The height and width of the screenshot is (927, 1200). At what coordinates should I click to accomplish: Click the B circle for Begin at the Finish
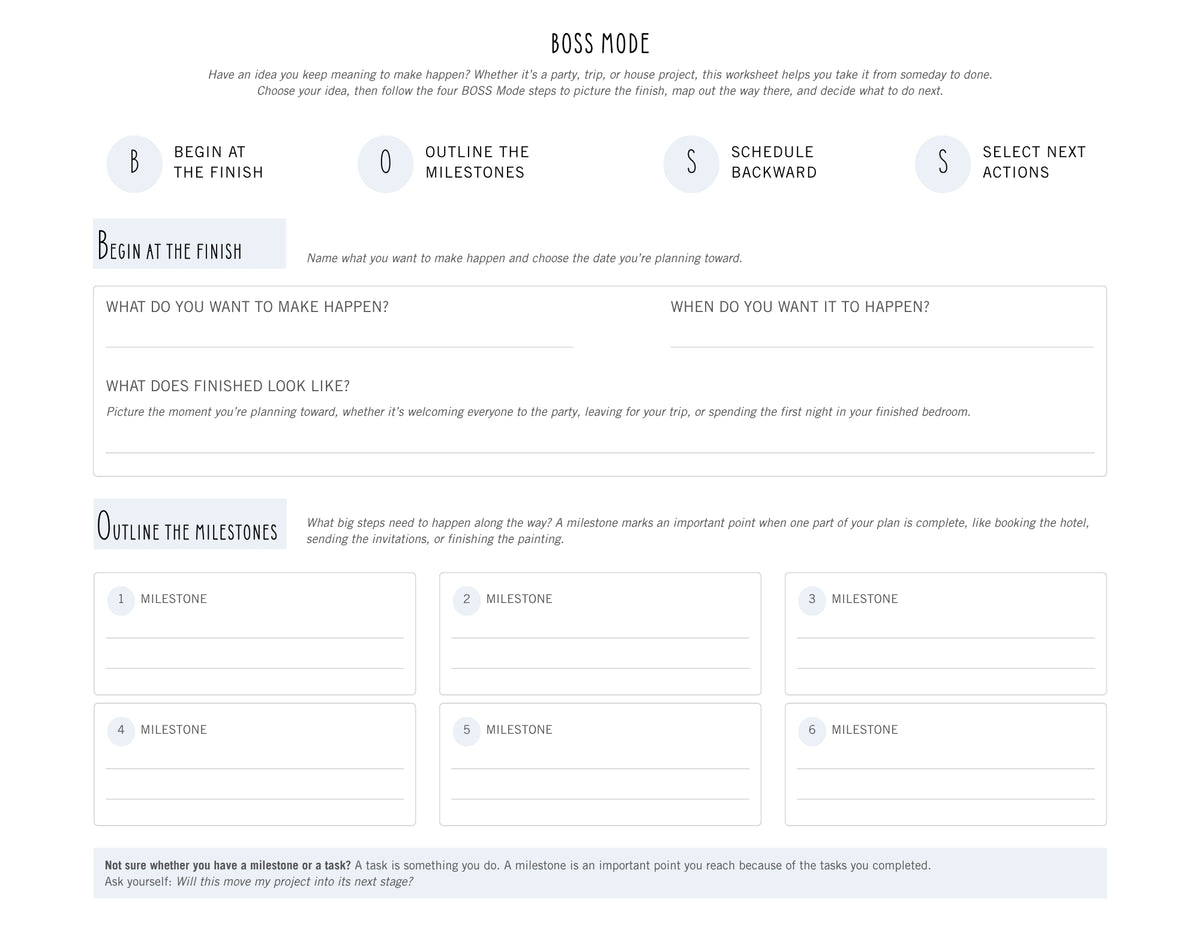point(134,163)
